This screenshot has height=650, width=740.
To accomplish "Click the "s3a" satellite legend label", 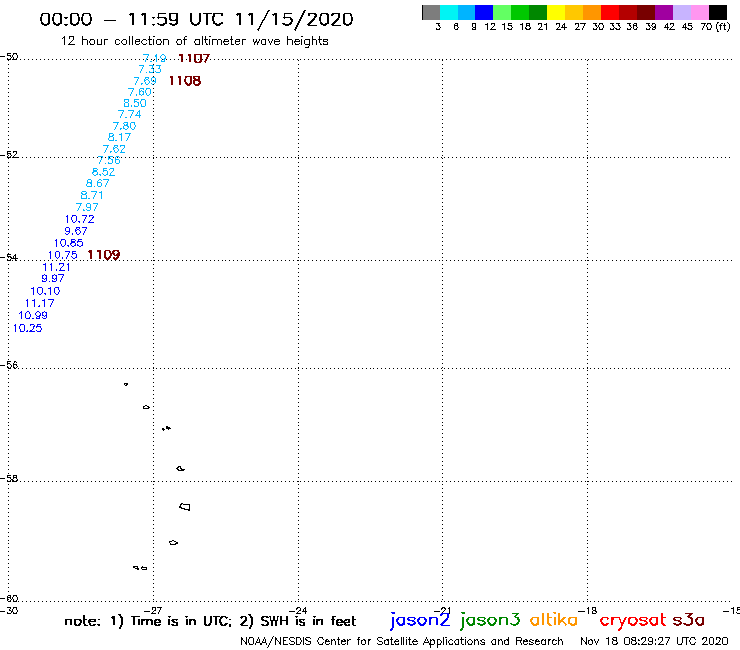I will coord(689,620).
